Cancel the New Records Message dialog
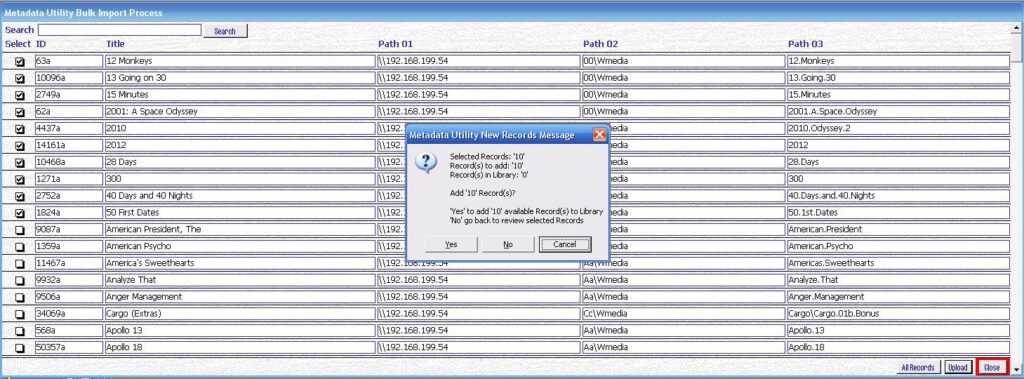The image size is (1024, 379). [565, 244]
